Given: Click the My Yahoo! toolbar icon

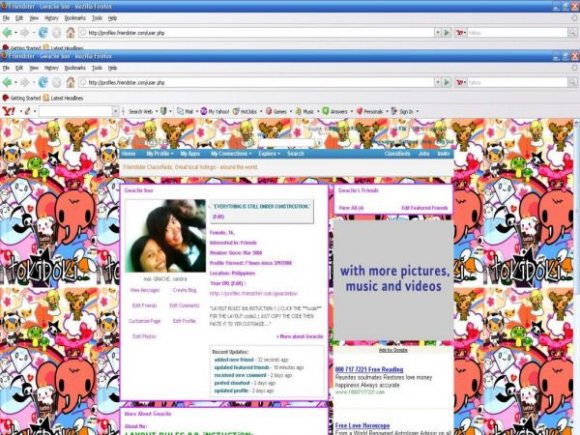Looking at the screenshot, I should click(x=203, y=111).
